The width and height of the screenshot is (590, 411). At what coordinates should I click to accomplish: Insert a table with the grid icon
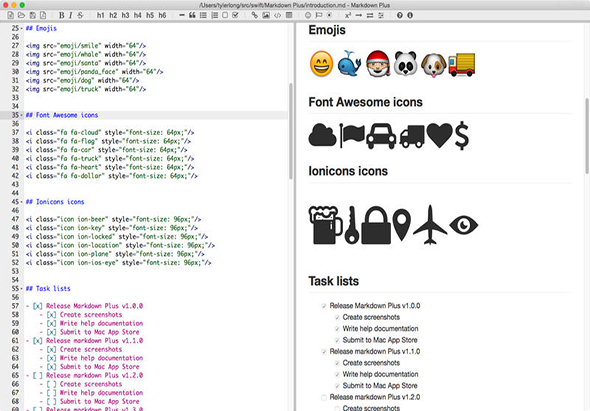[289, 15]
